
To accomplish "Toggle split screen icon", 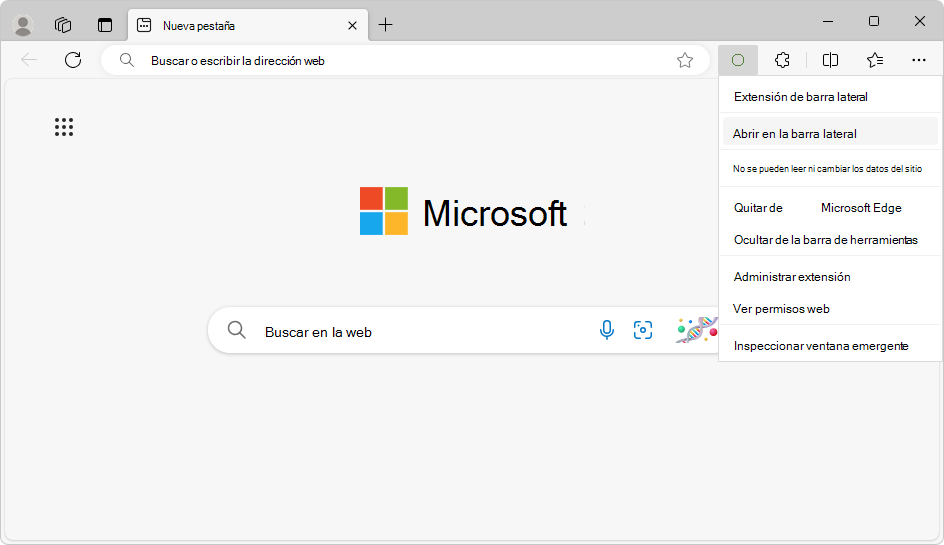I will click(830, 60).
